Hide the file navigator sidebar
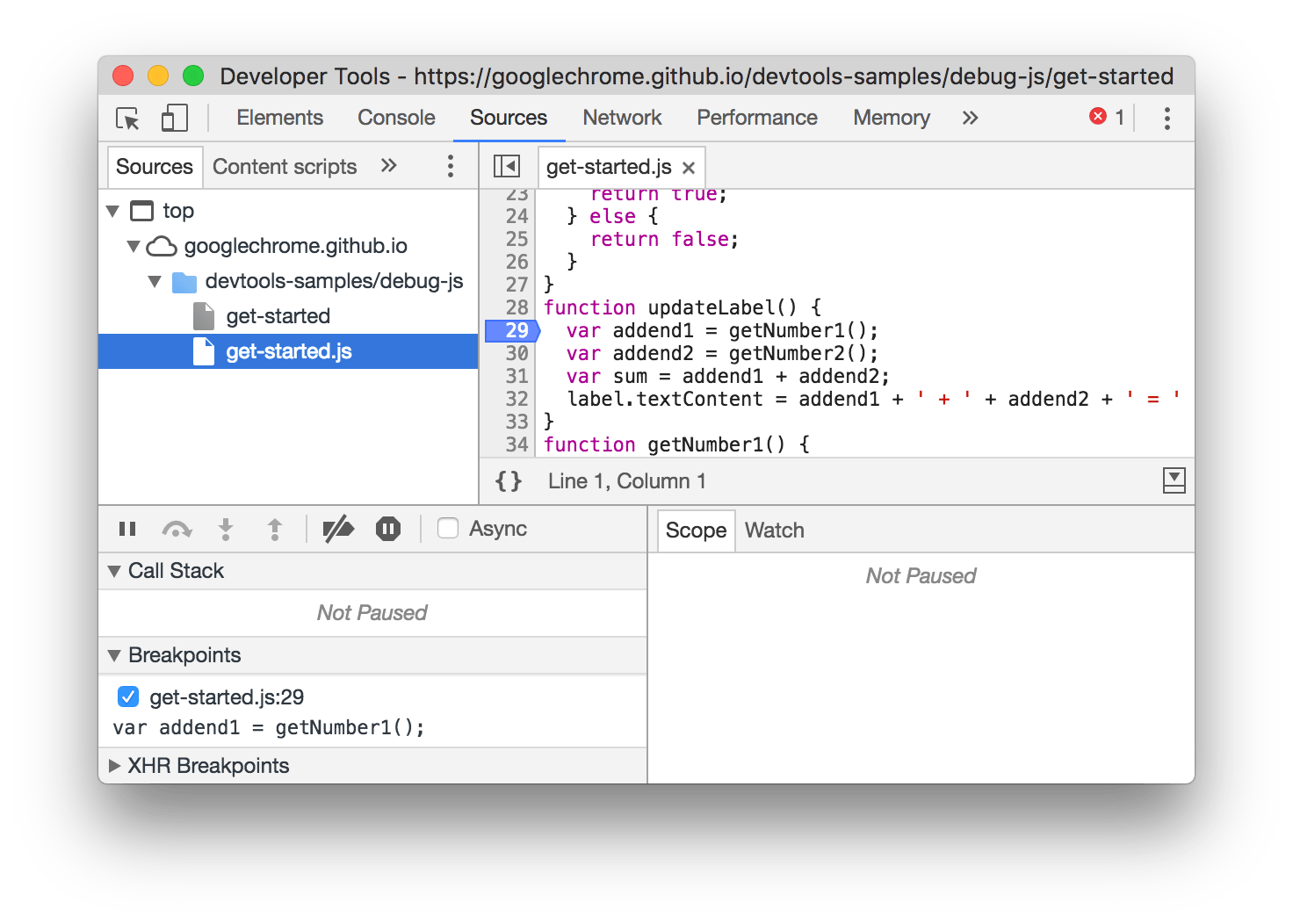 click(x=507, y=166)
